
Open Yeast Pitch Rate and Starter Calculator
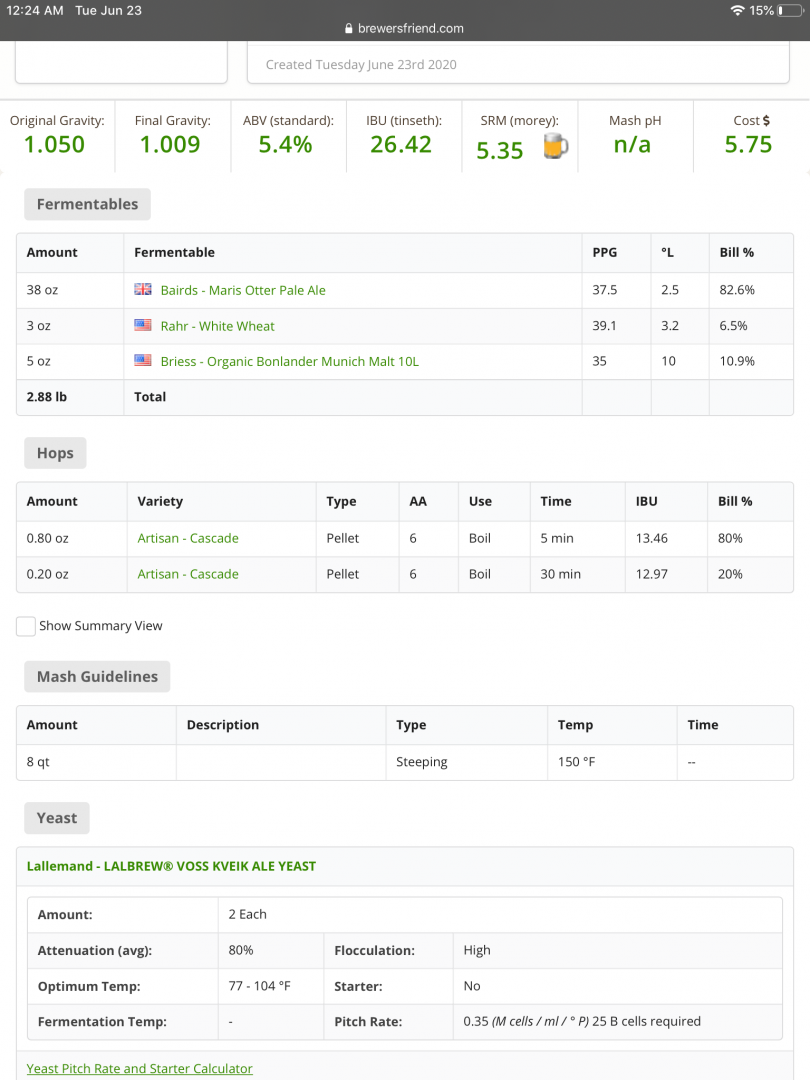pos(139,1069)
